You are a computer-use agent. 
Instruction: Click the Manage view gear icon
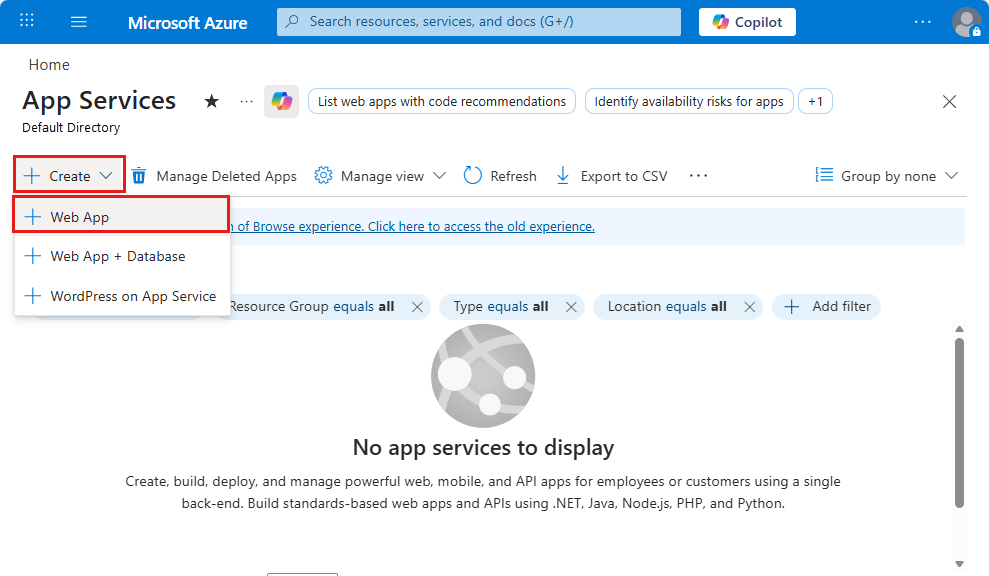323,175
